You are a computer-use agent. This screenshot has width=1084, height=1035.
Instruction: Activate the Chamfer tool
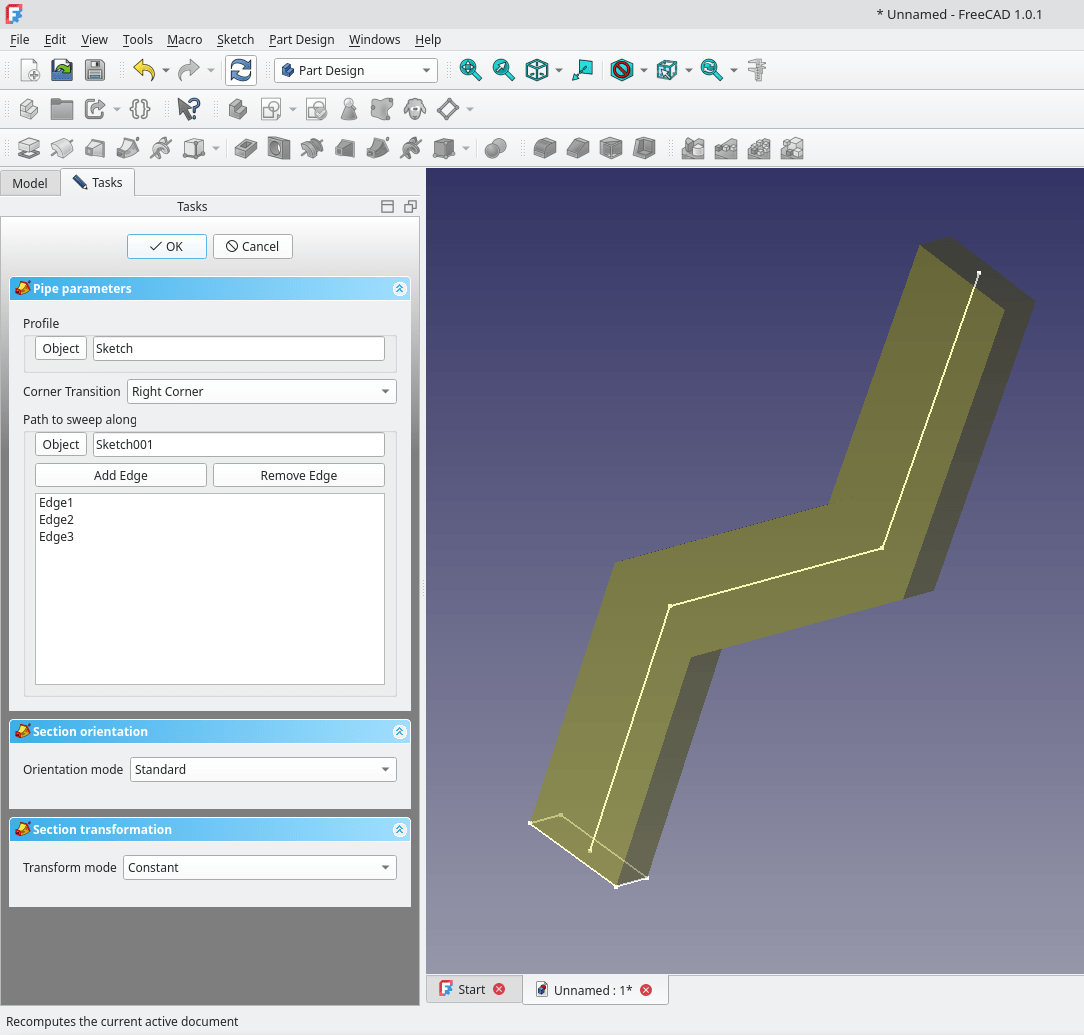tap(578, 148)
